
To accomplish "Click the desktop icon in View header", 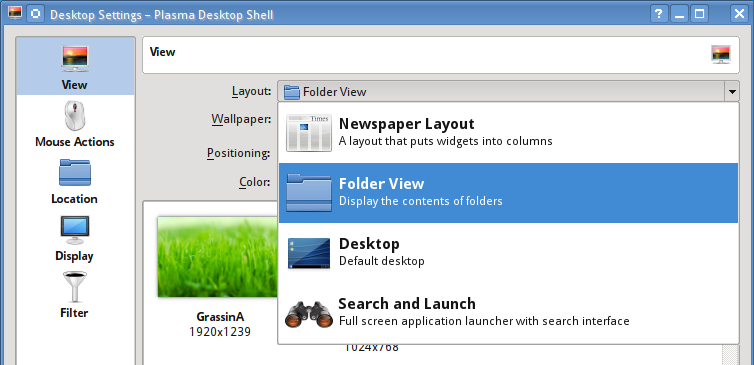I will 721,54.
